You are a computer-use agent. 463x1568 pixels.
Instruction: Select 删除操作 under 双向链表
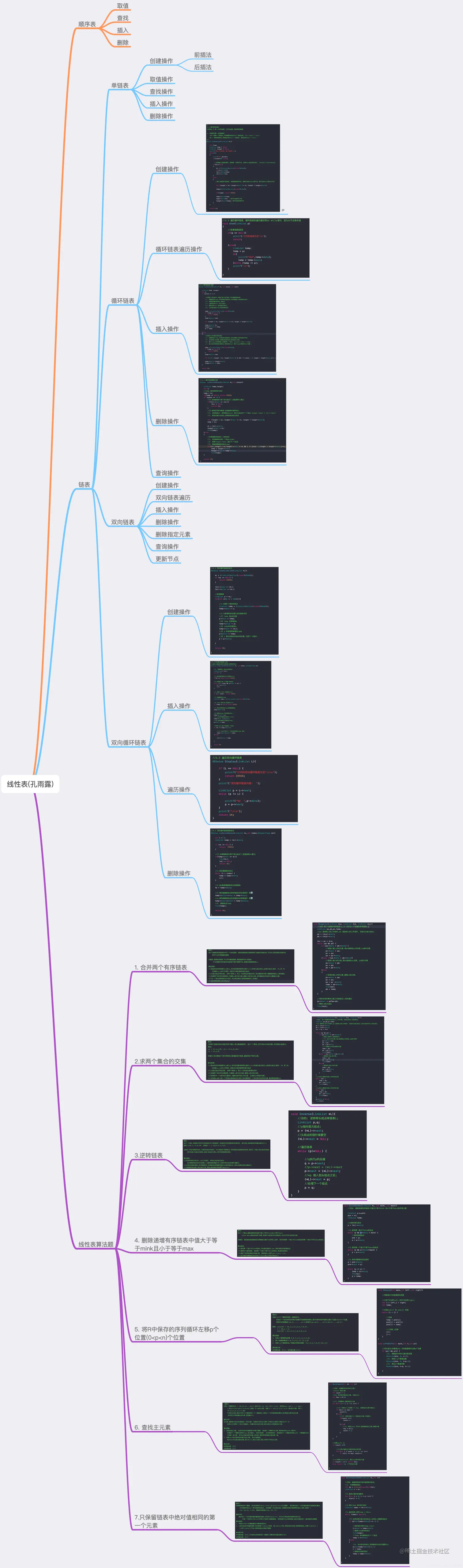point(167,522)
